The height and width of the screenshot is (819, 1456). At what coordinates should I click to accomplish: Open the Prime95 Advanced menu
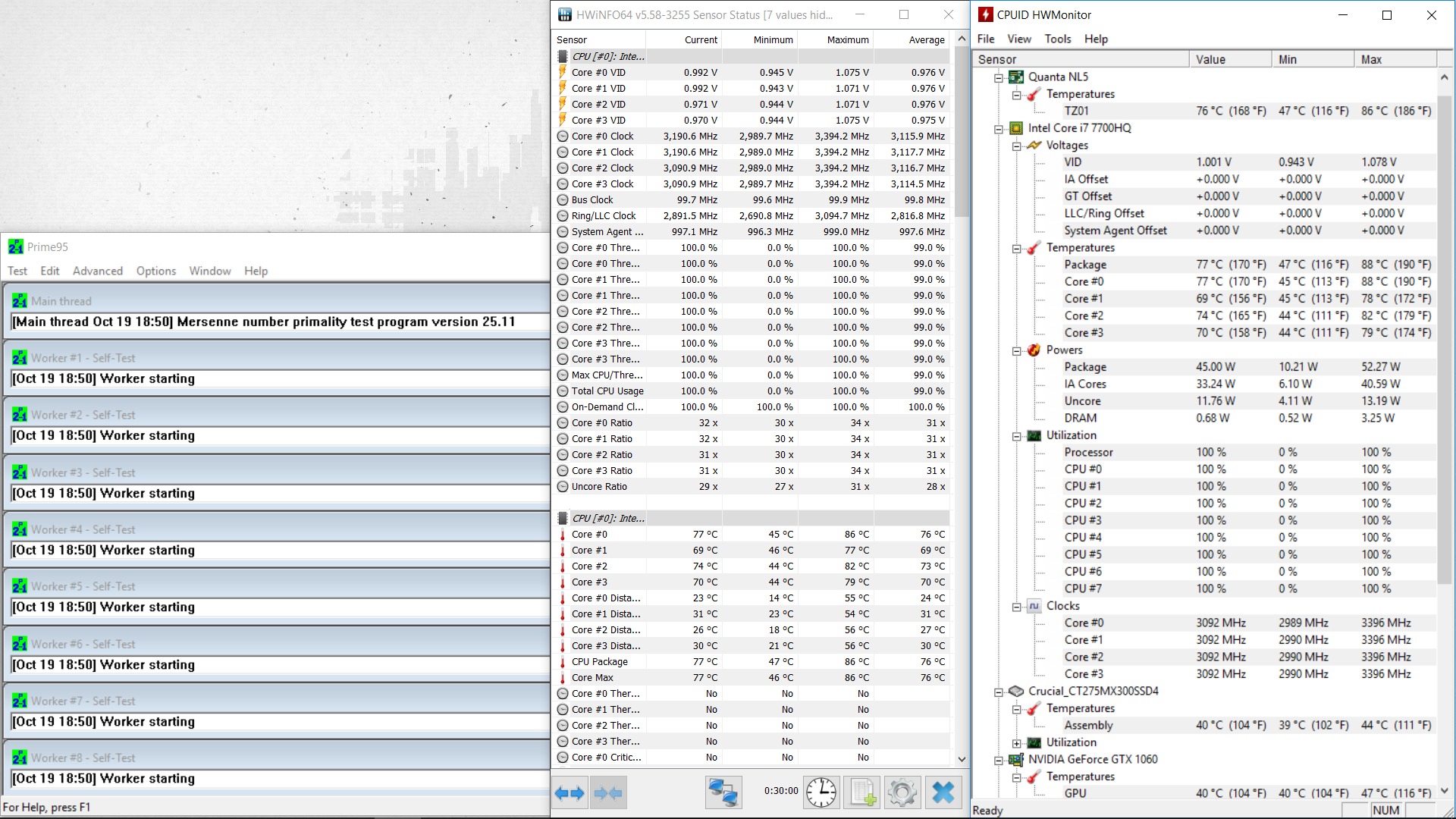click(98, 271)
